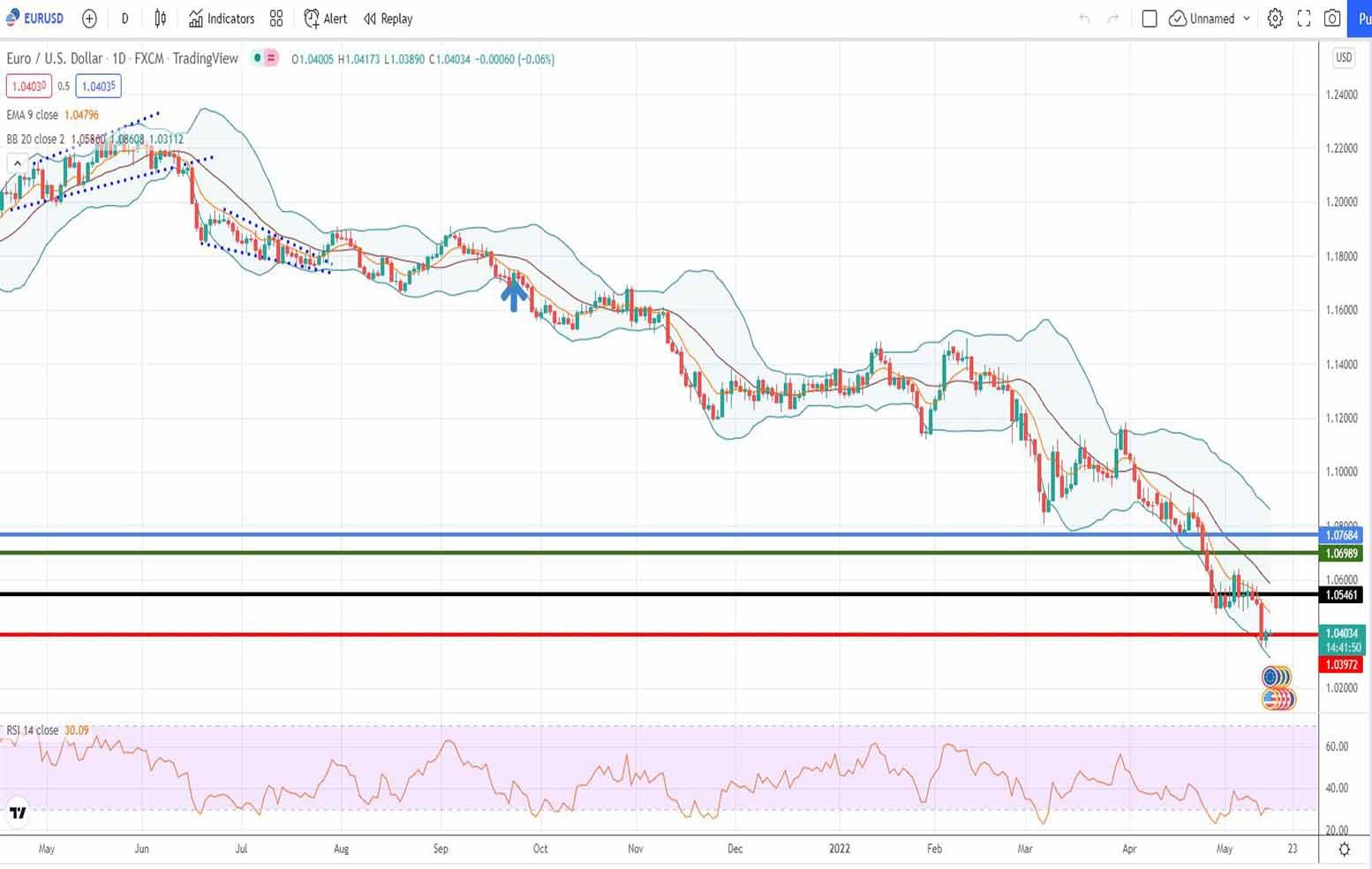Screen dimensions: 1372x869
Task: Take a chart snapshot with camera icon
Action: click(1332, 19)
